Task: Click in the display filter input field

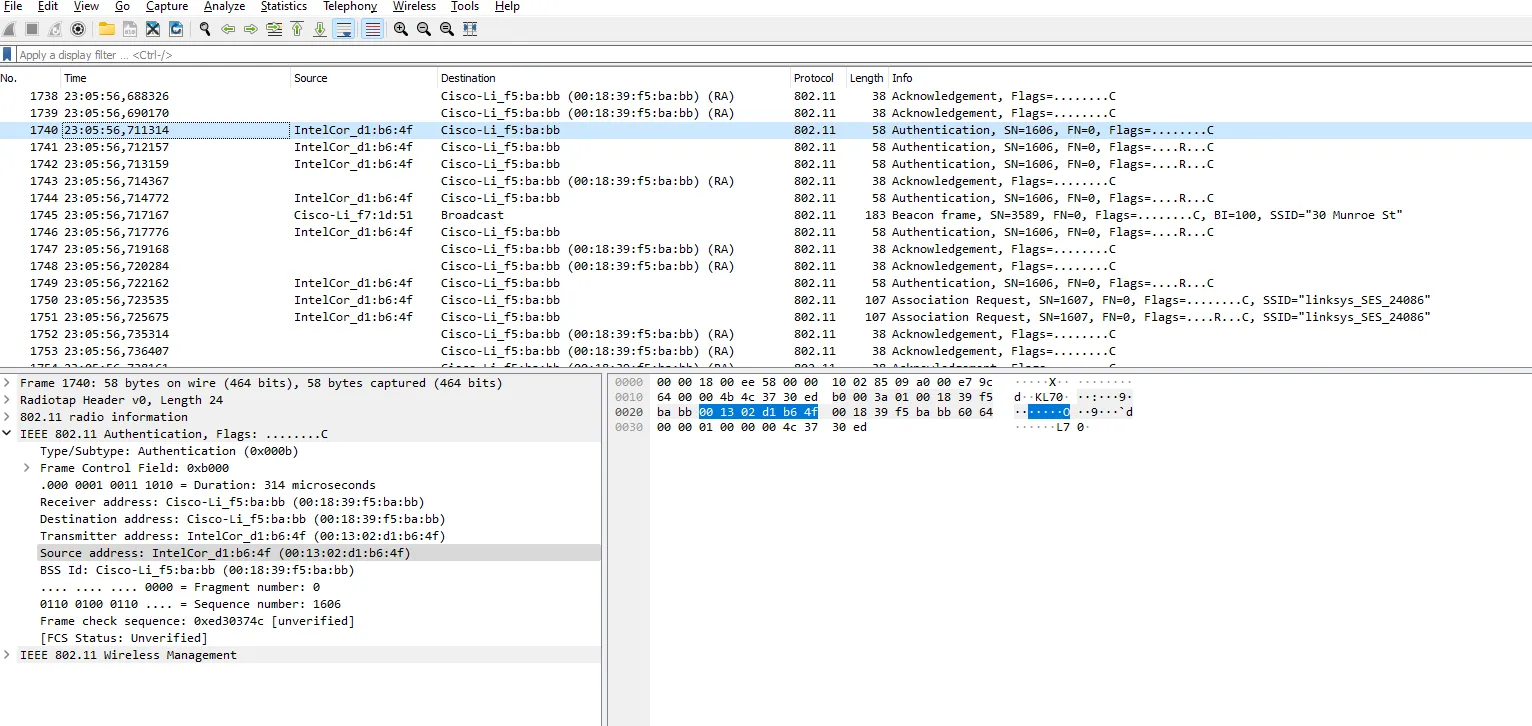Action: (x=700, y=55)
